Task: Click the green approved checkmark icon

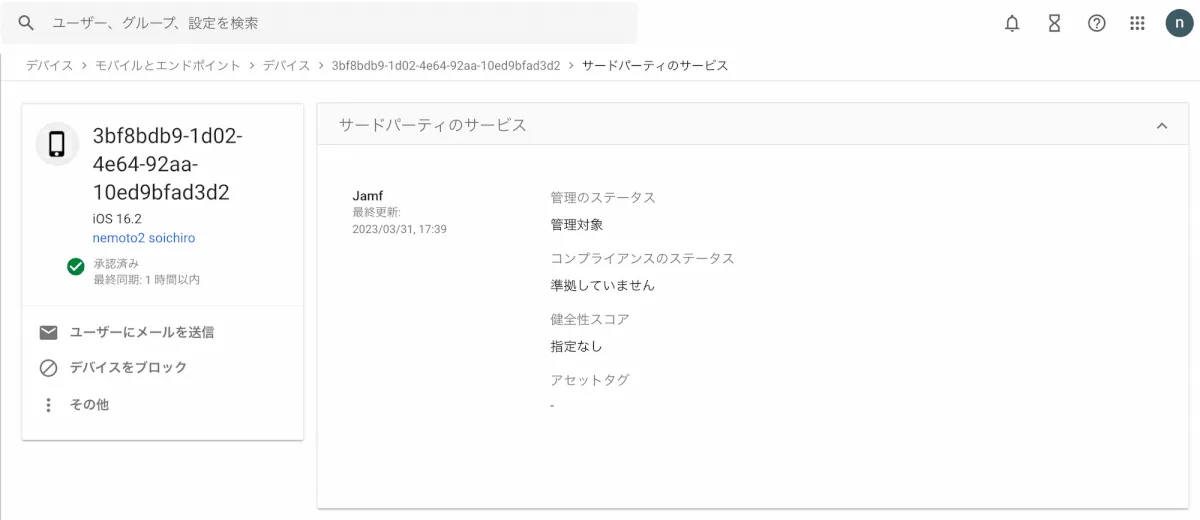Action: click(75, 266)
